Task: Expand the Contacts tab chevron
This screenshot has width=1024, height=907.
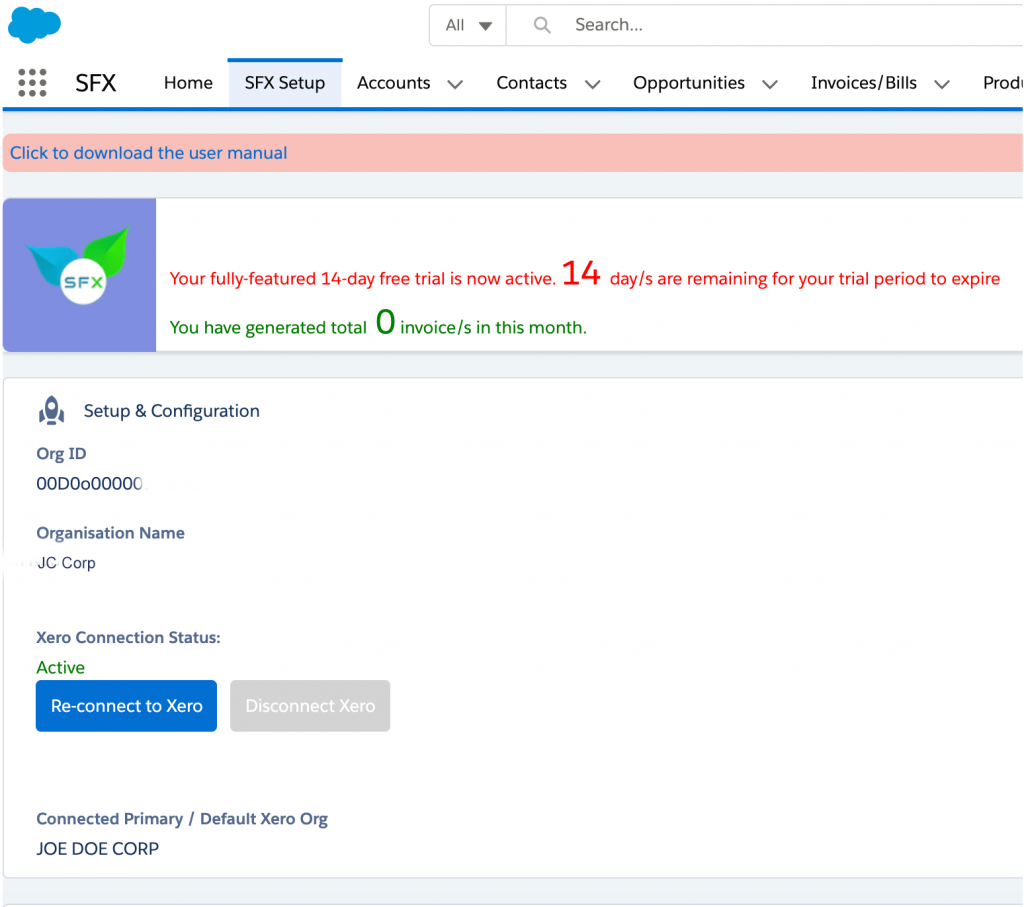Action: click(592, 84)
